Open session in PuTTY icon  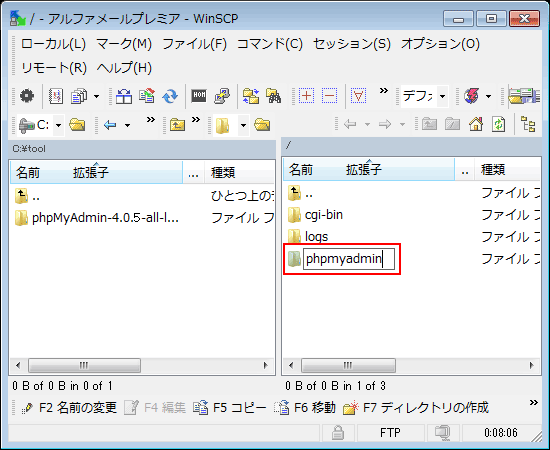[x=222, y=96]
